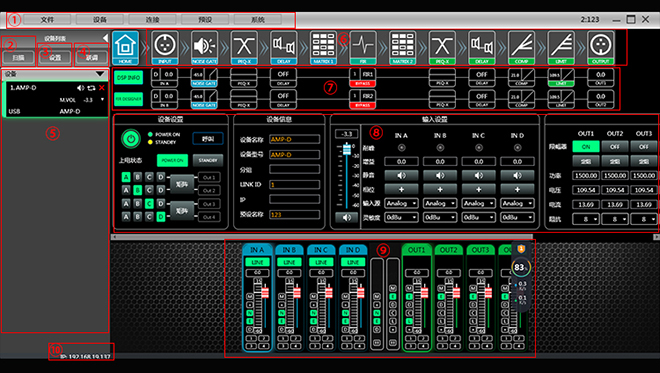Click the FIR DESIGNER button
The image size is (660, 373).
(128, 99)
